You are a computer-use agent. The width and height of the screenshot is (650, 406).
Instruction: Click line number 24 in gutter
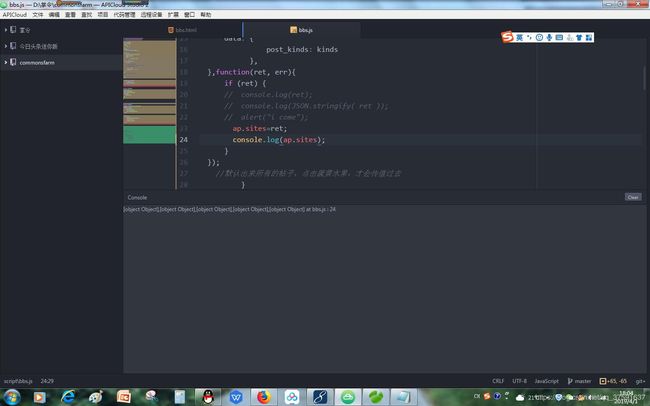[184, 140]
